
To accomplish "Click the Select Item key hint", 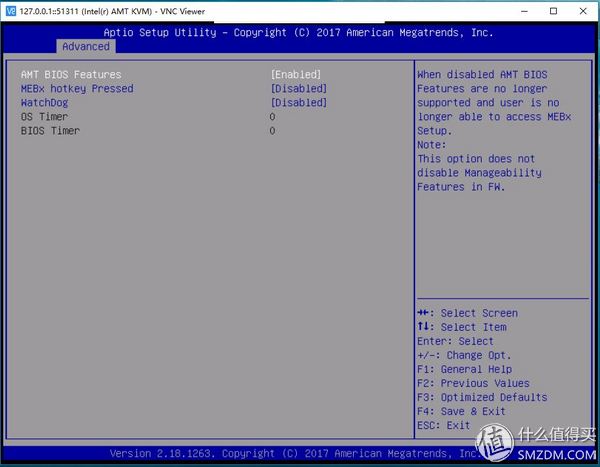I will click(462, 327).
